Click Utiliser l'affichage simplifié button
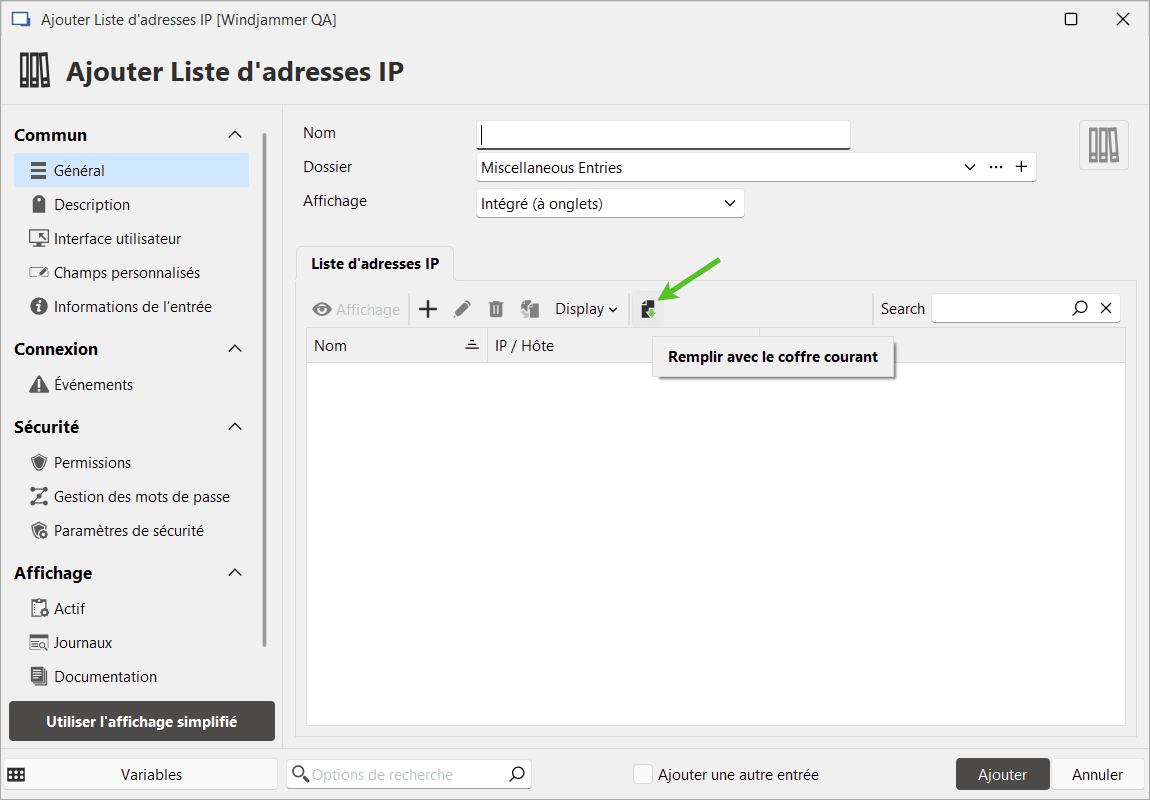Screen dimensions: 1150x800 point(142,721)
